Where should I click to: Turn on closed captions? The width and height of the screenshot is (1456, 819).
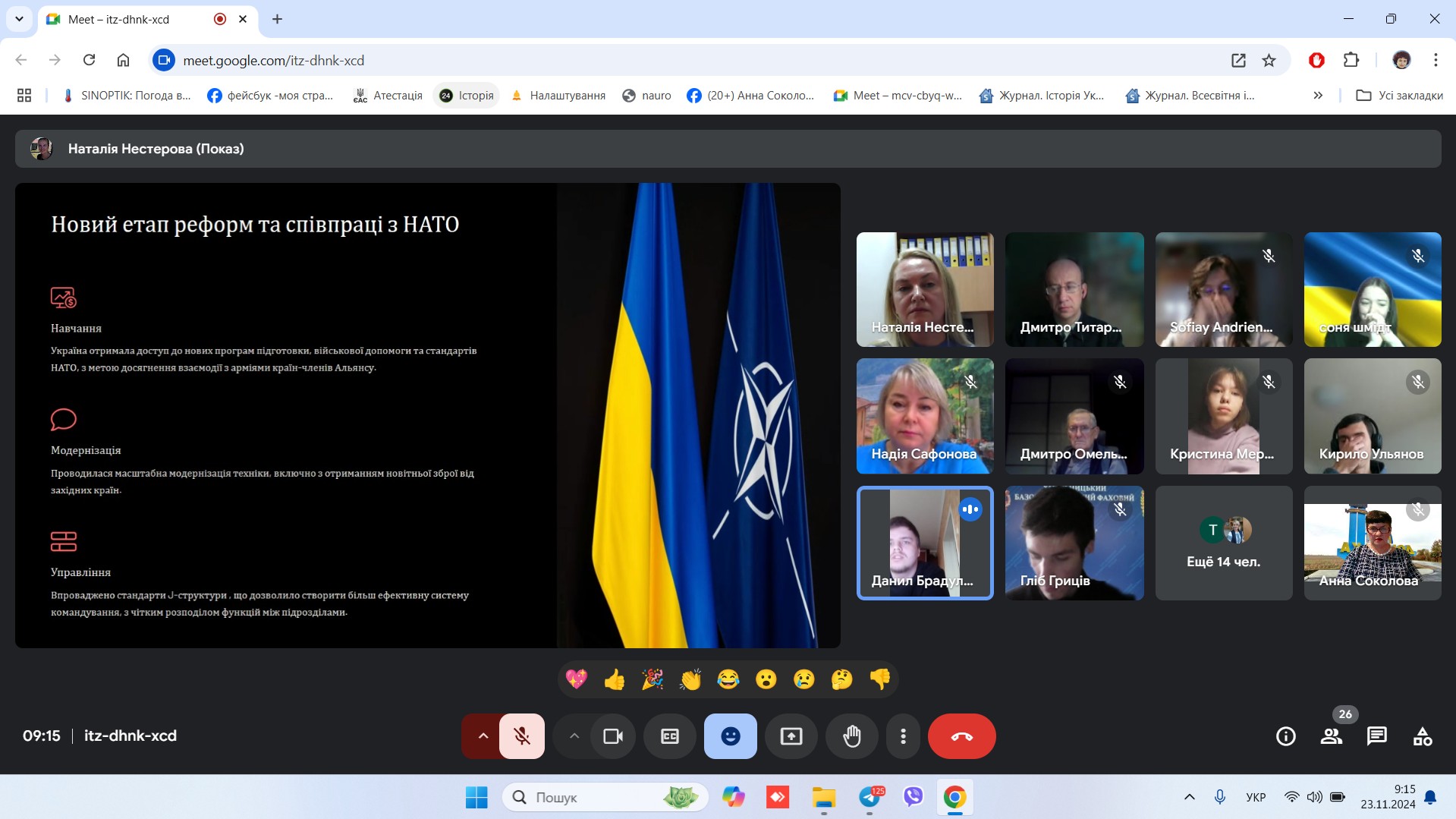click(x=670, y=736)
